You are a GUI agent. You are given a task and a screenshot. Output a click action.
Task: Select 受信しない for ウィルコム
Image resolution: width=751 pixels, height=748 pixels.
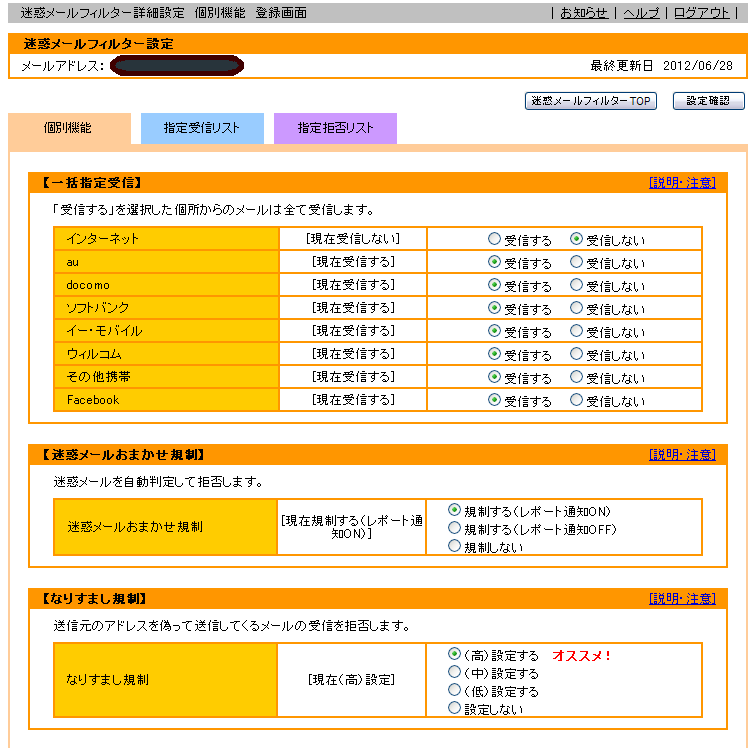tap(576, 354)
